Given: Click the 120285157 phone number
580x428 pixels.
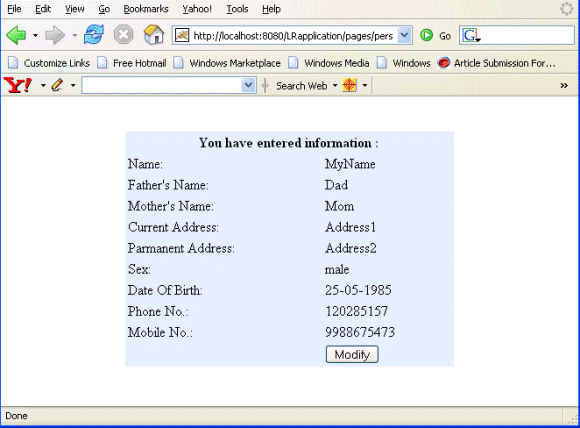Looking at the screenshot, I should point(357,311).
